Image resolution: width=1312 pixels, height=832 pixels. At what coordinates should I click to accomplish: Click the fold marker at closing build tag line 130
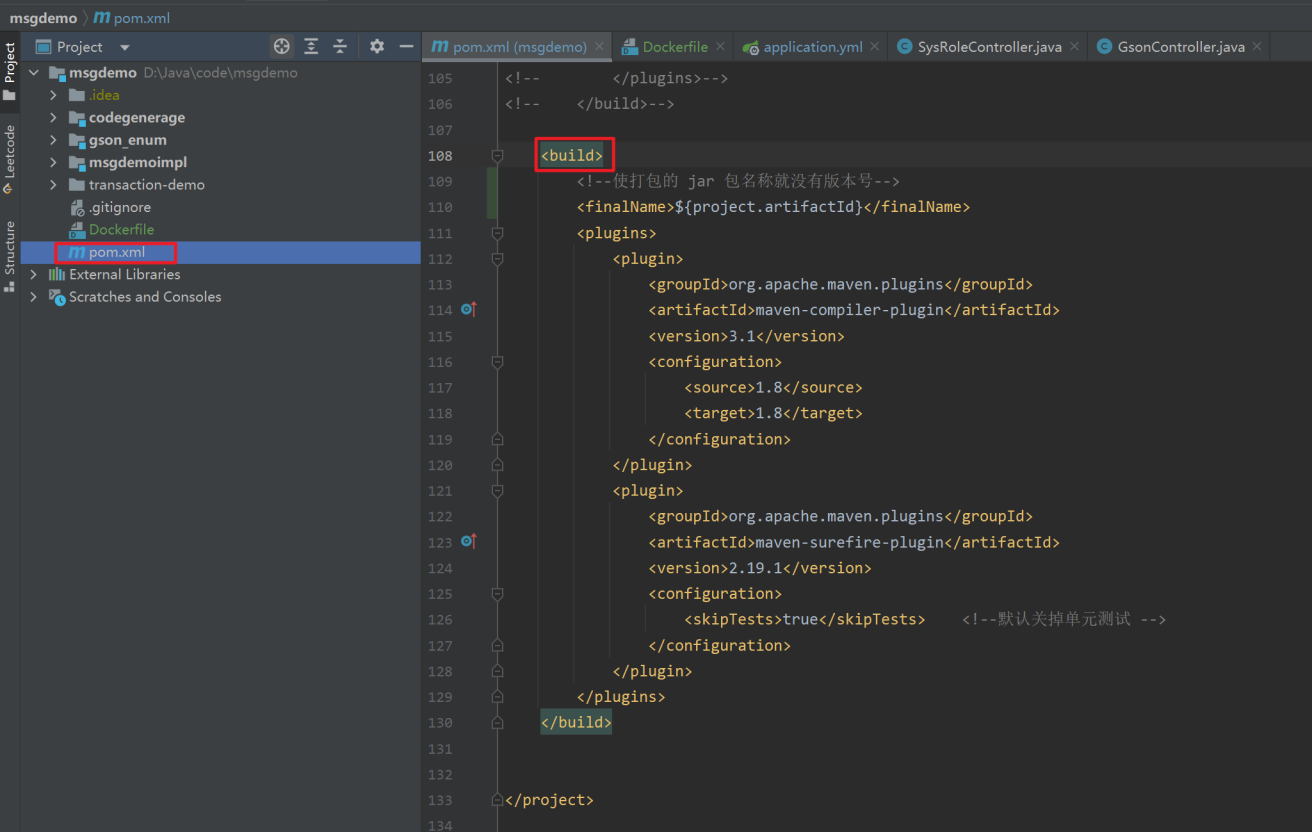pyautogui.click(x=497, y=723)
